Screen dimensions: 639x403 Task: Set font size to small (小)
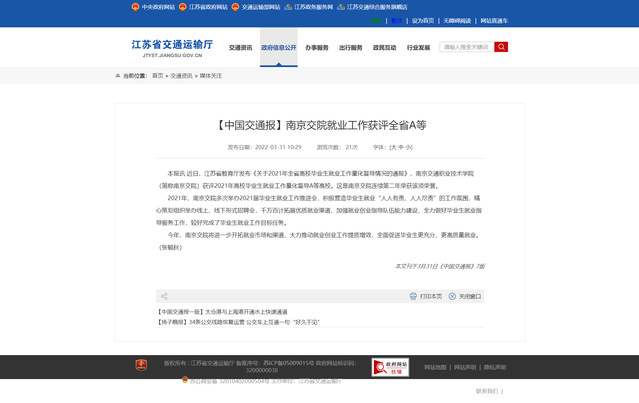408,147
